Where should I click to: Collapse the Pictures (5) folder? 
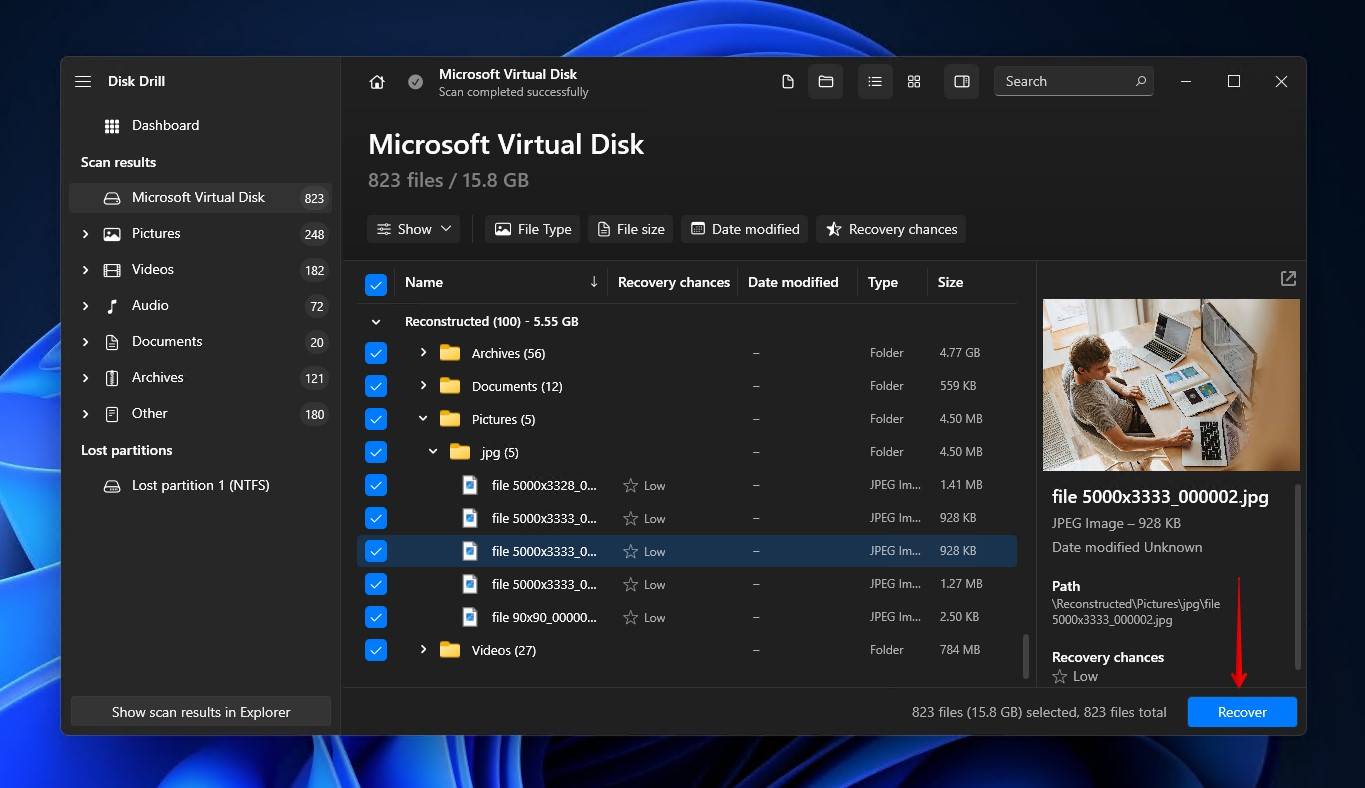[x=423, y=419]
